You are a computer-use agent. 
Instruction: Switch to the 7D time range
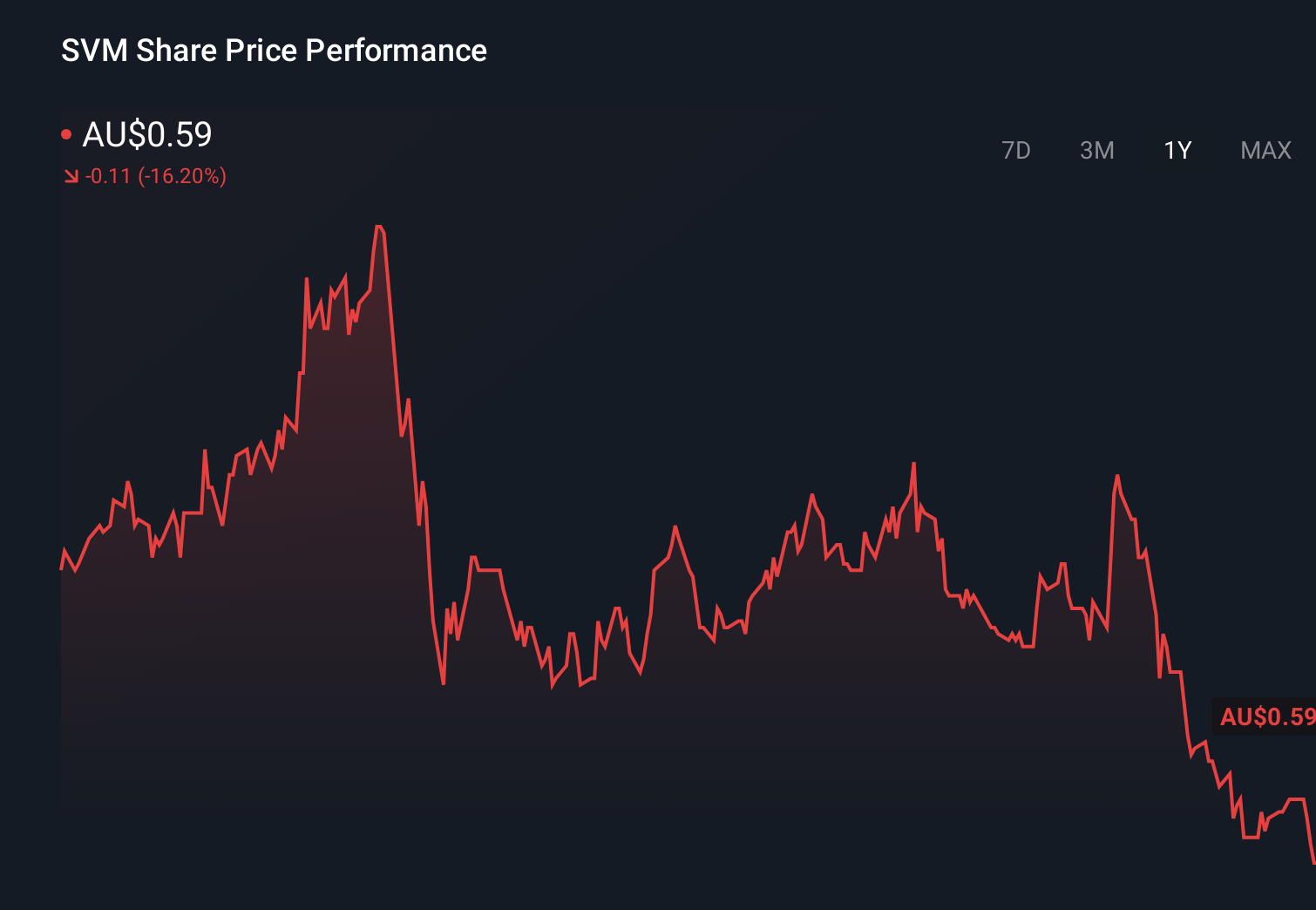(1017, 150)
